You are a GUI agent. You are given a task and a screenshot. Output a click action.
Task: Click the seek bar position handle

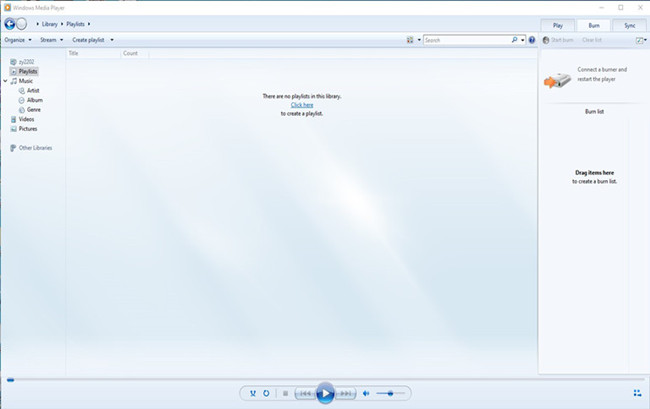pyautogui.click(x=10, y=380)
